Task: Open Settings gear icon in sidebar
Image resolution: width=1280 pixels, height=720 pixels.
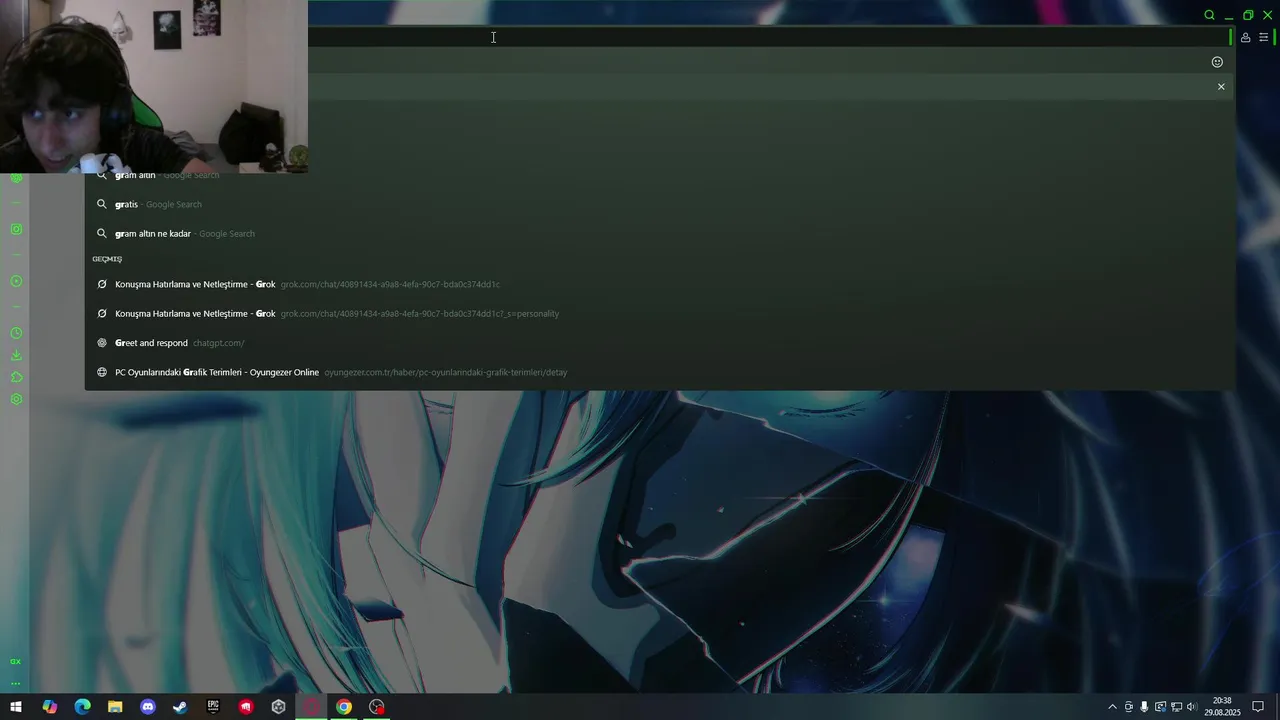Action: pos(16,399)
